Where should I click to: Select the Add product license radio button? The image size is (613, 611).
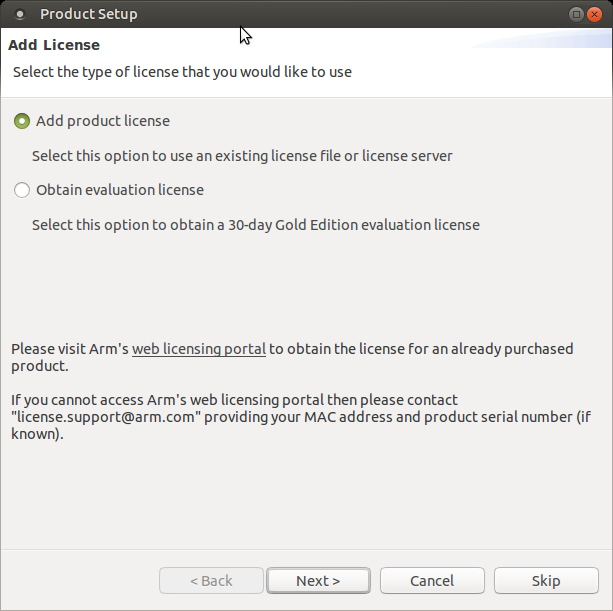(22, 121)
